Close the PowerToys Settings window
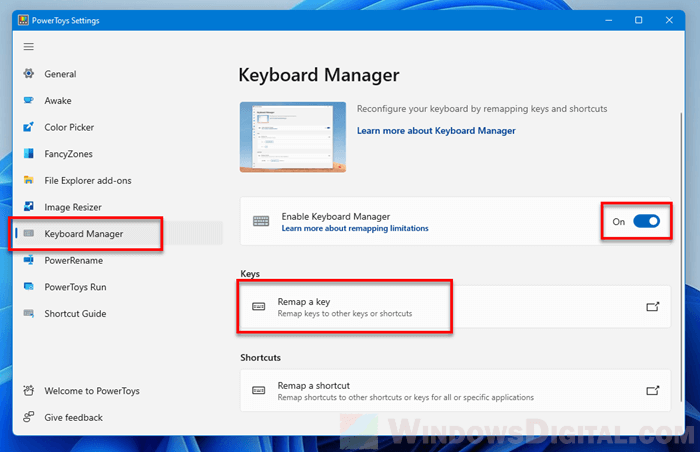Viewport: 700px width, 452px height. coord(669,21)
